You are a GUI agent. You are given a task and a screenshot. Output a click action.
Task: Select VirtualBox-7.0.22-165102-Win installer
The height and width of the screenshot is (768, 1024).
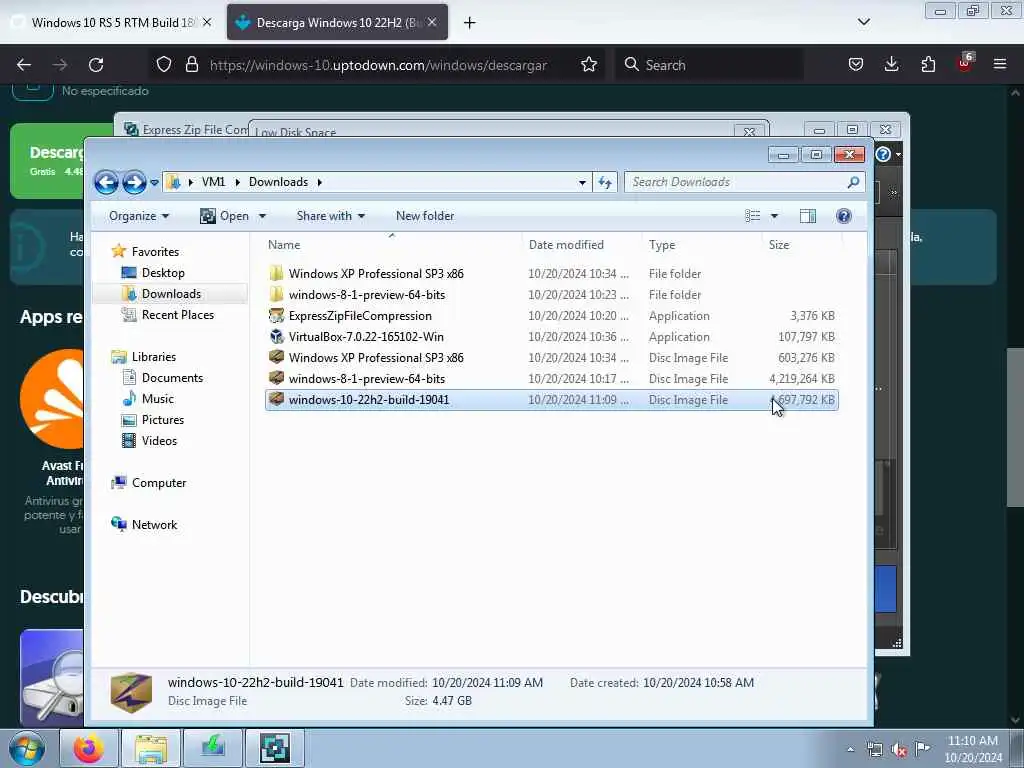(x=552, y=336)
